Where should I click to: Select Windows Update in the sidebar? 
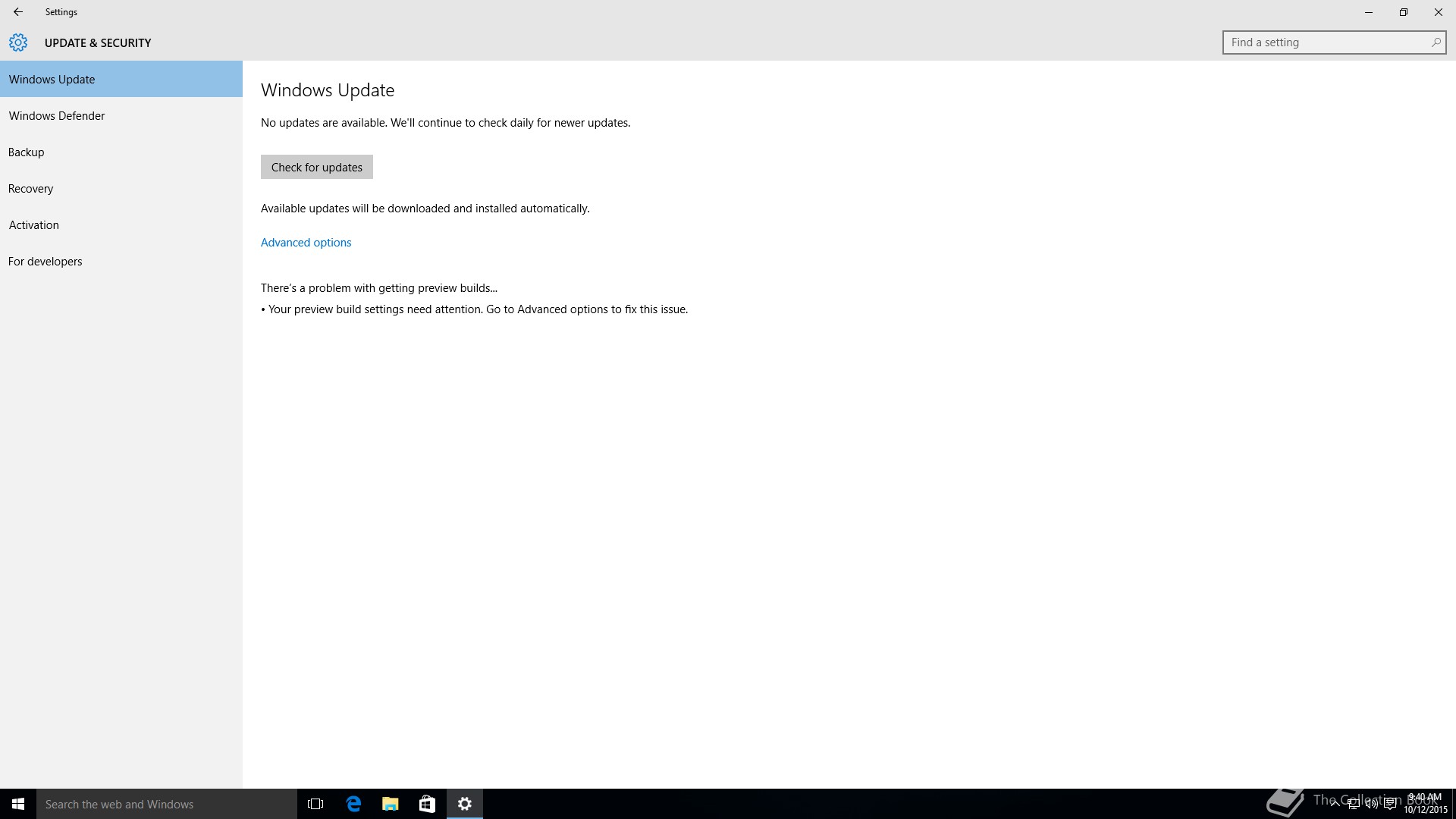tap(121, 79)
